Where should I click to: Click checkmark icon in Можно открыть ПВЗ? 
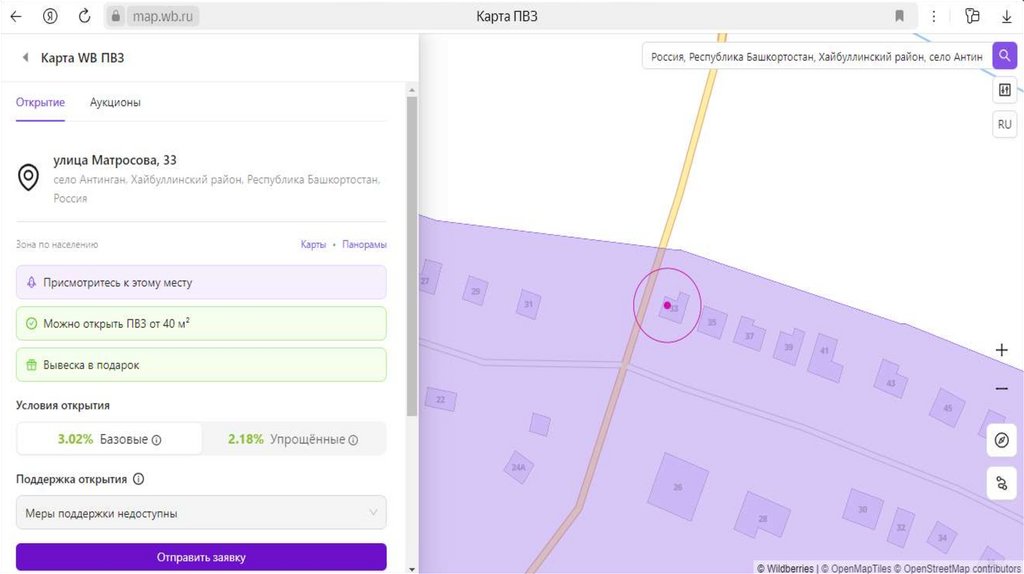point(31,323)
